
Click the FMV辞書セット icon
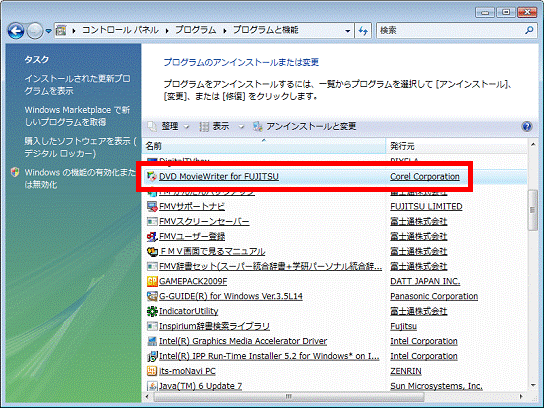152,266
